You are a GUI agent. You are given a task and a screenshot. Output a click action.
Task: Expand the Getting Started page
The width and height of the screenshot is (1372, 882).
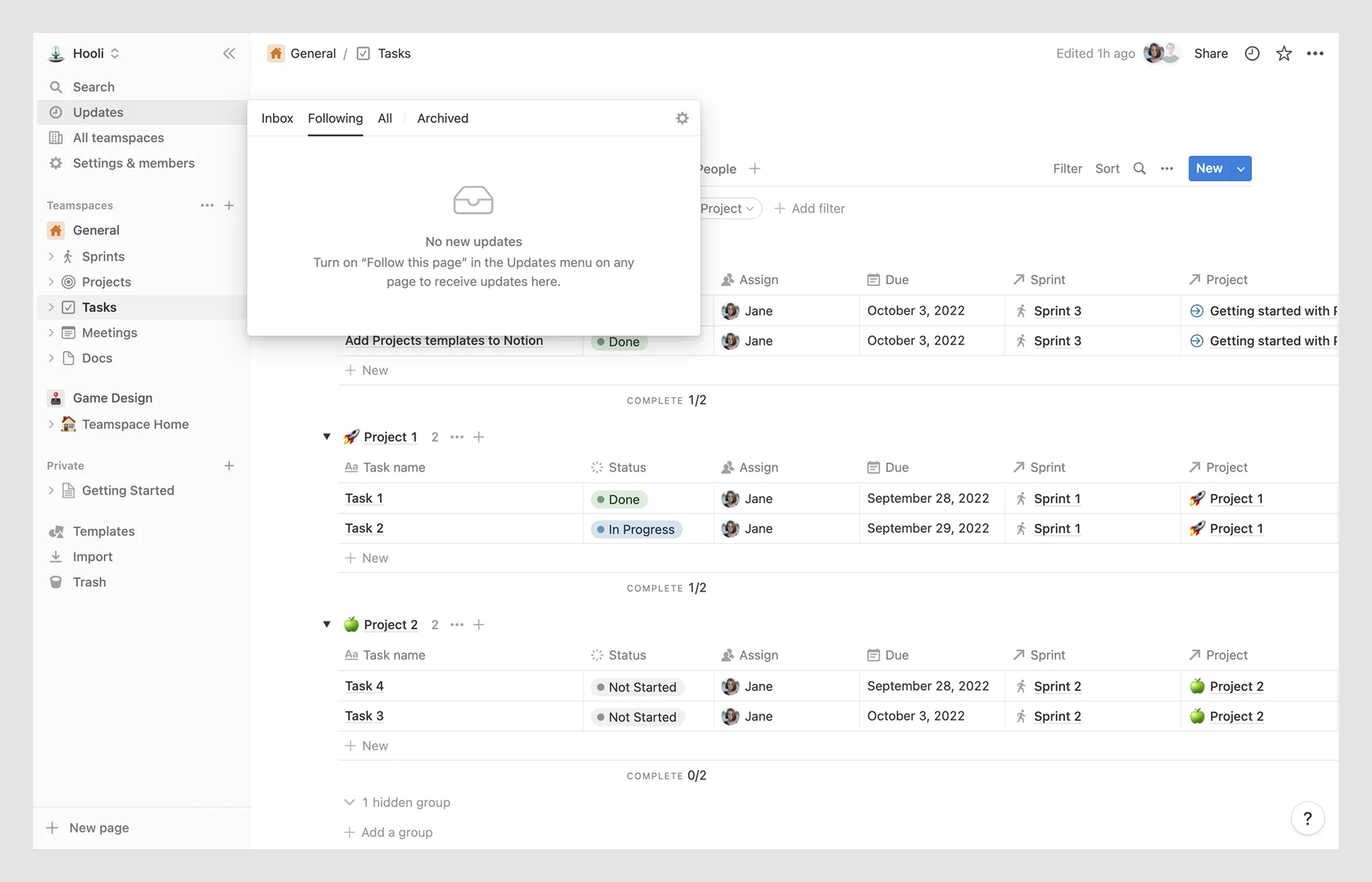point(51,490)
